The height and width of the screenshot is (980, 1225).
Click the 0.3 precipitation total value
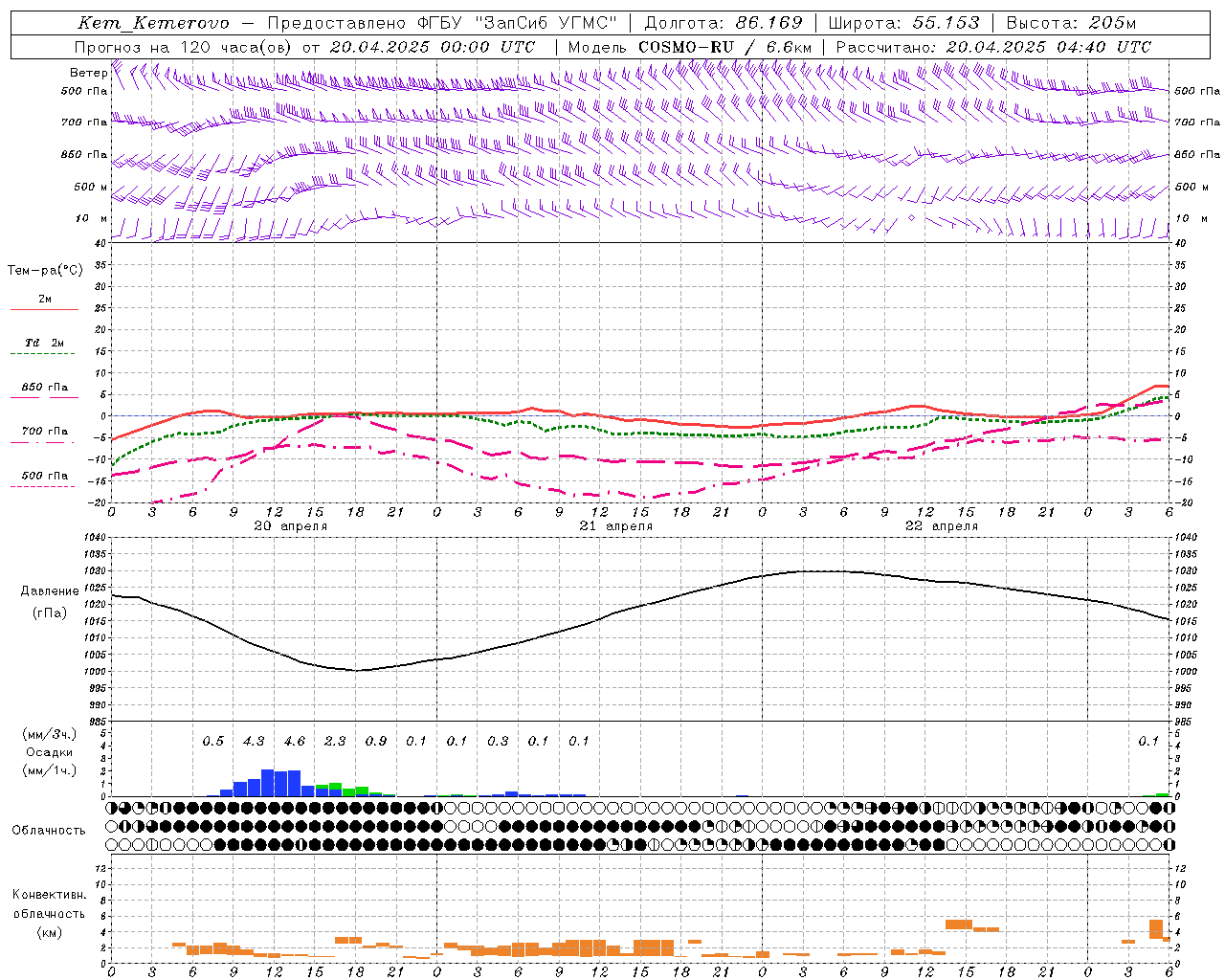click(x=498, y=741)
